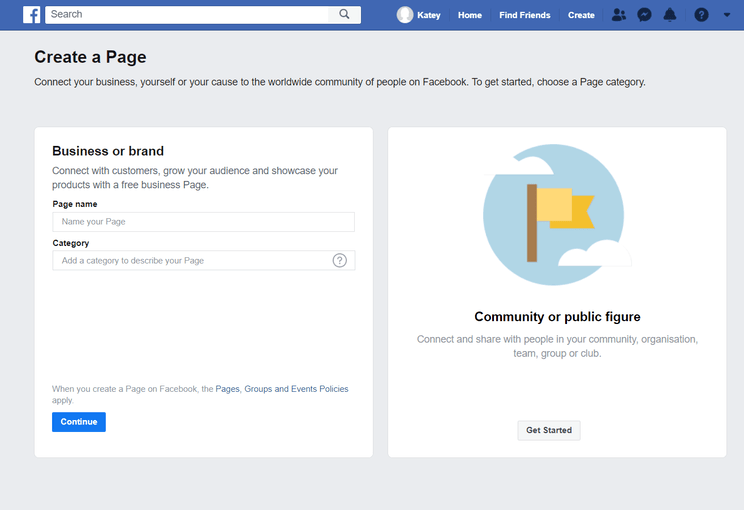
Task: Open the Create menu
Action: (581, 15)
